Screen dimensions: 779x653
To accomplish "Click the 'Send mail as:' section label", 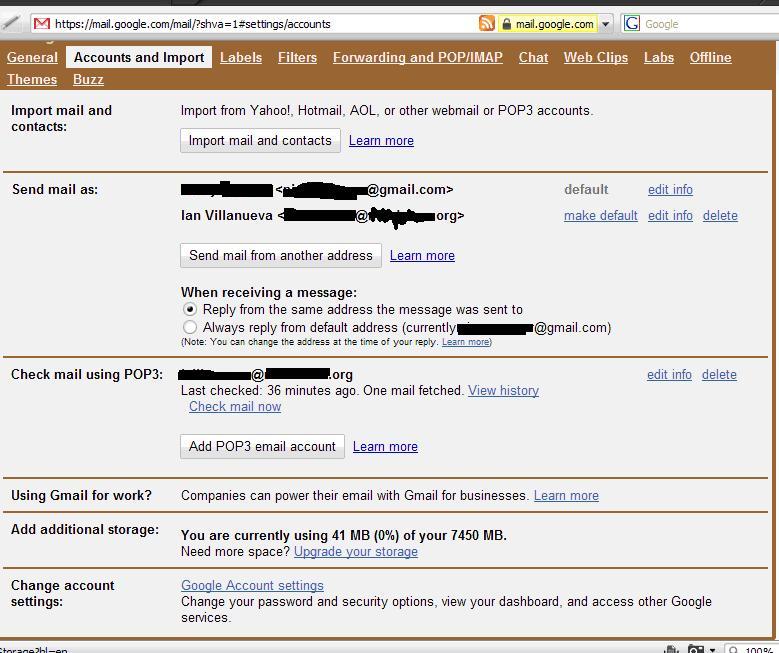I will tap(55, 189).
